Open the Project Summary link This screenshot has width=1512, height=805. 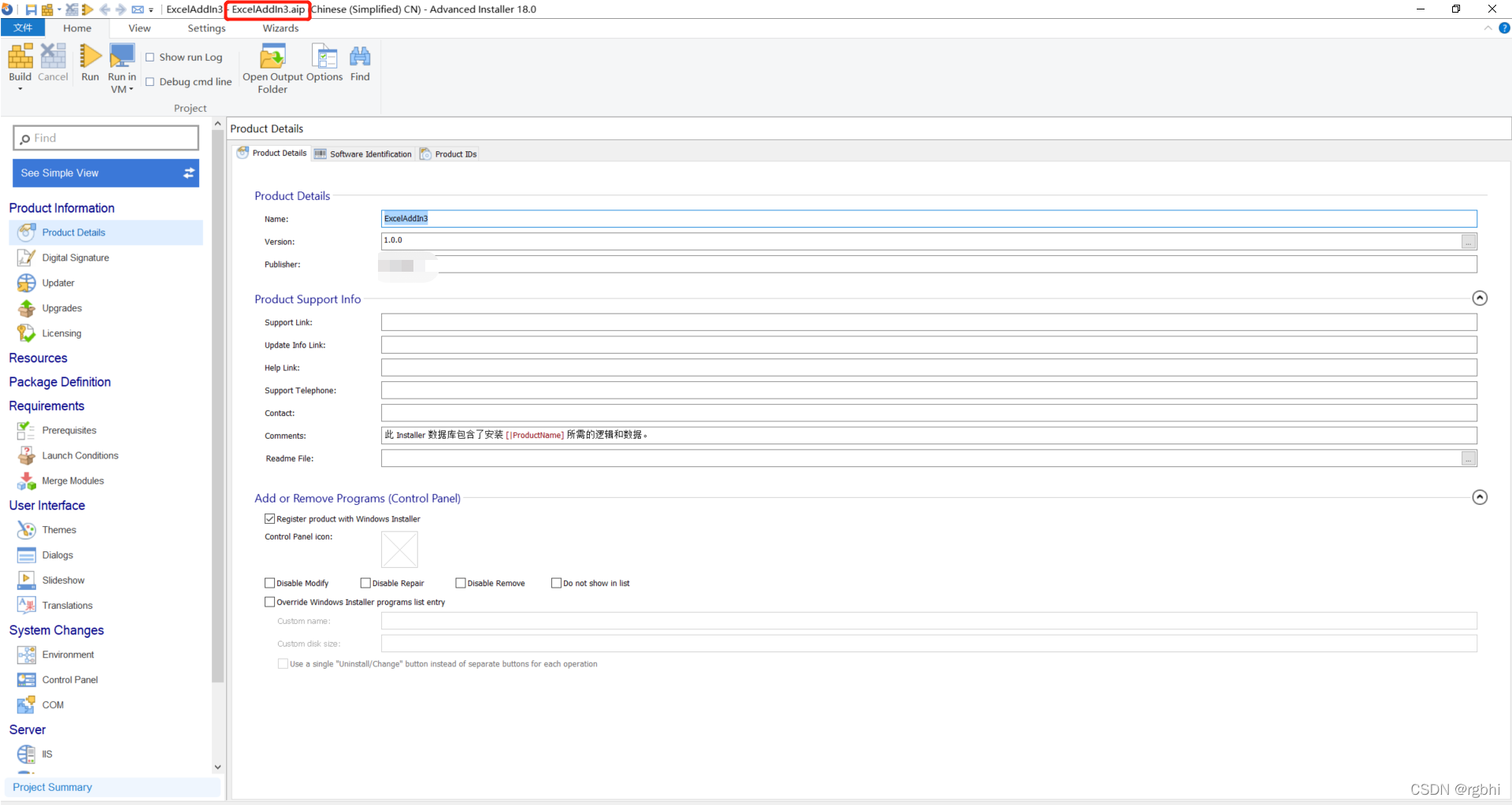(52, 787)
